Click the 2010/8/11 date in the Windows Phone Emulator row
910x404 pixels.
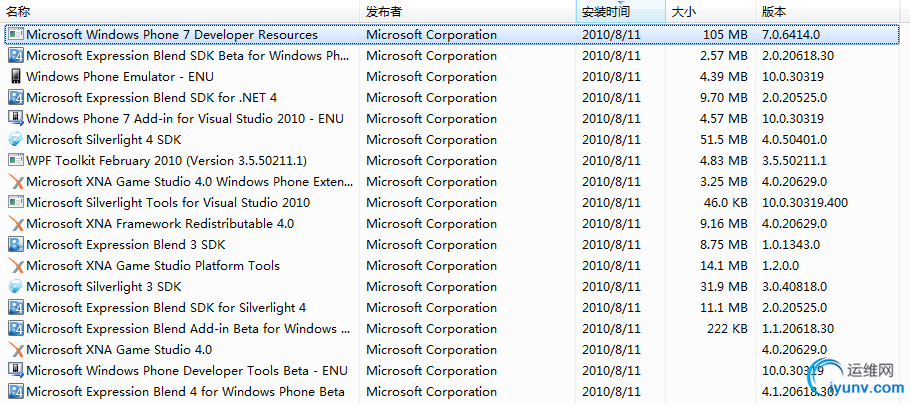(x=611, y=77)
